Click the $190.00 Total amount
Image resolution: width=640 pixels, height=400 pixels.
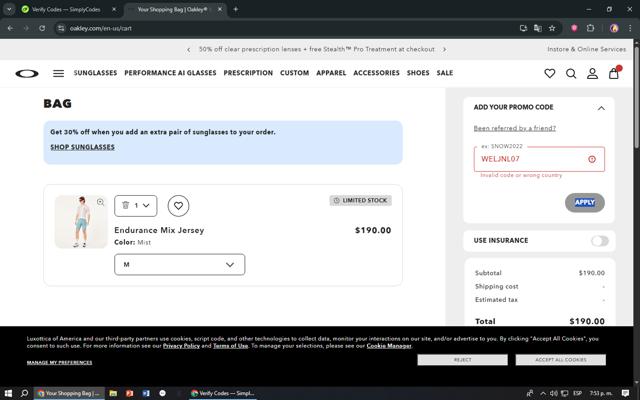pyautogui.click(x=587, y=321)
